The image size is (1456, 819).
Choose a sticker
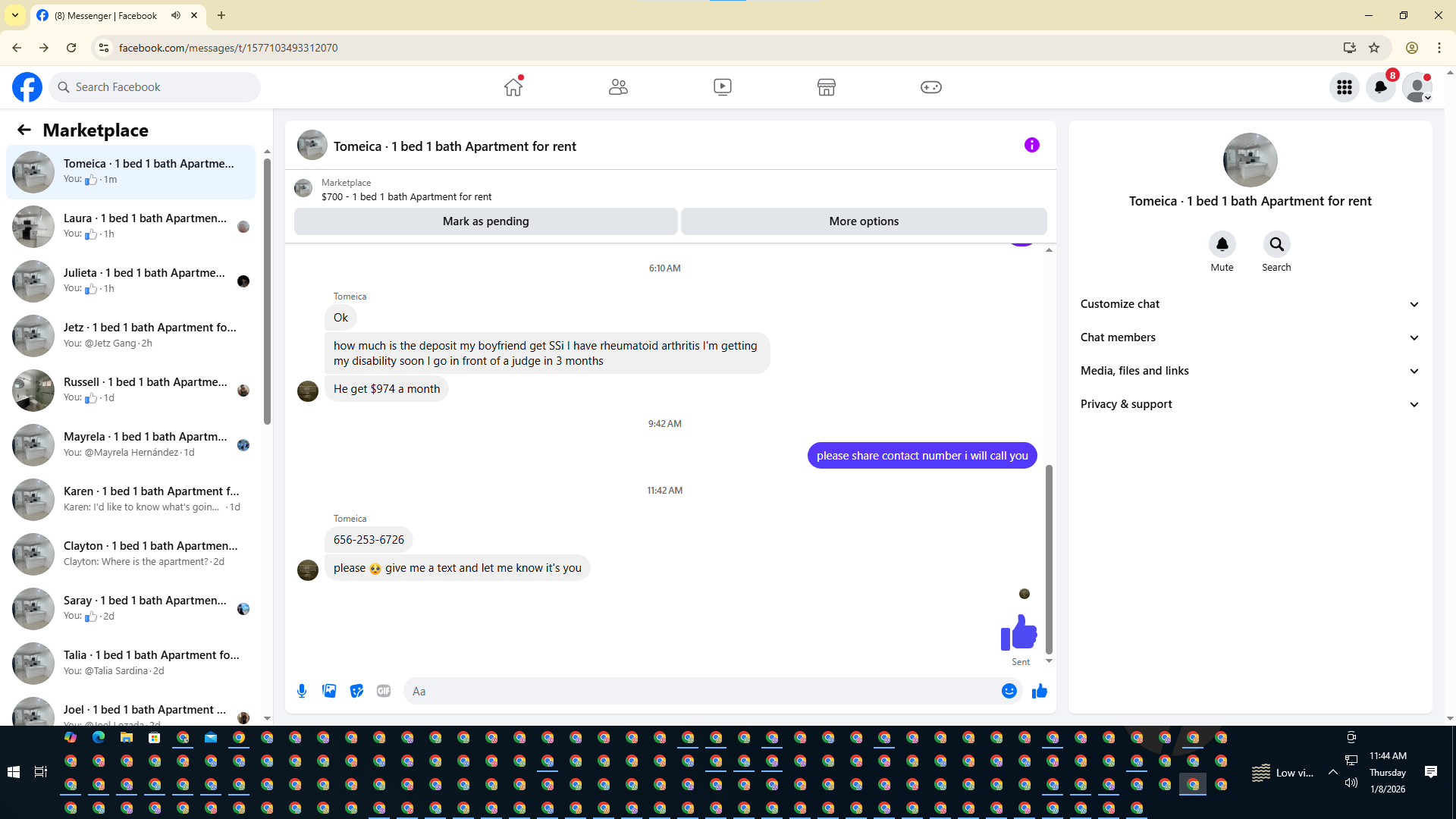pos(356,691)
